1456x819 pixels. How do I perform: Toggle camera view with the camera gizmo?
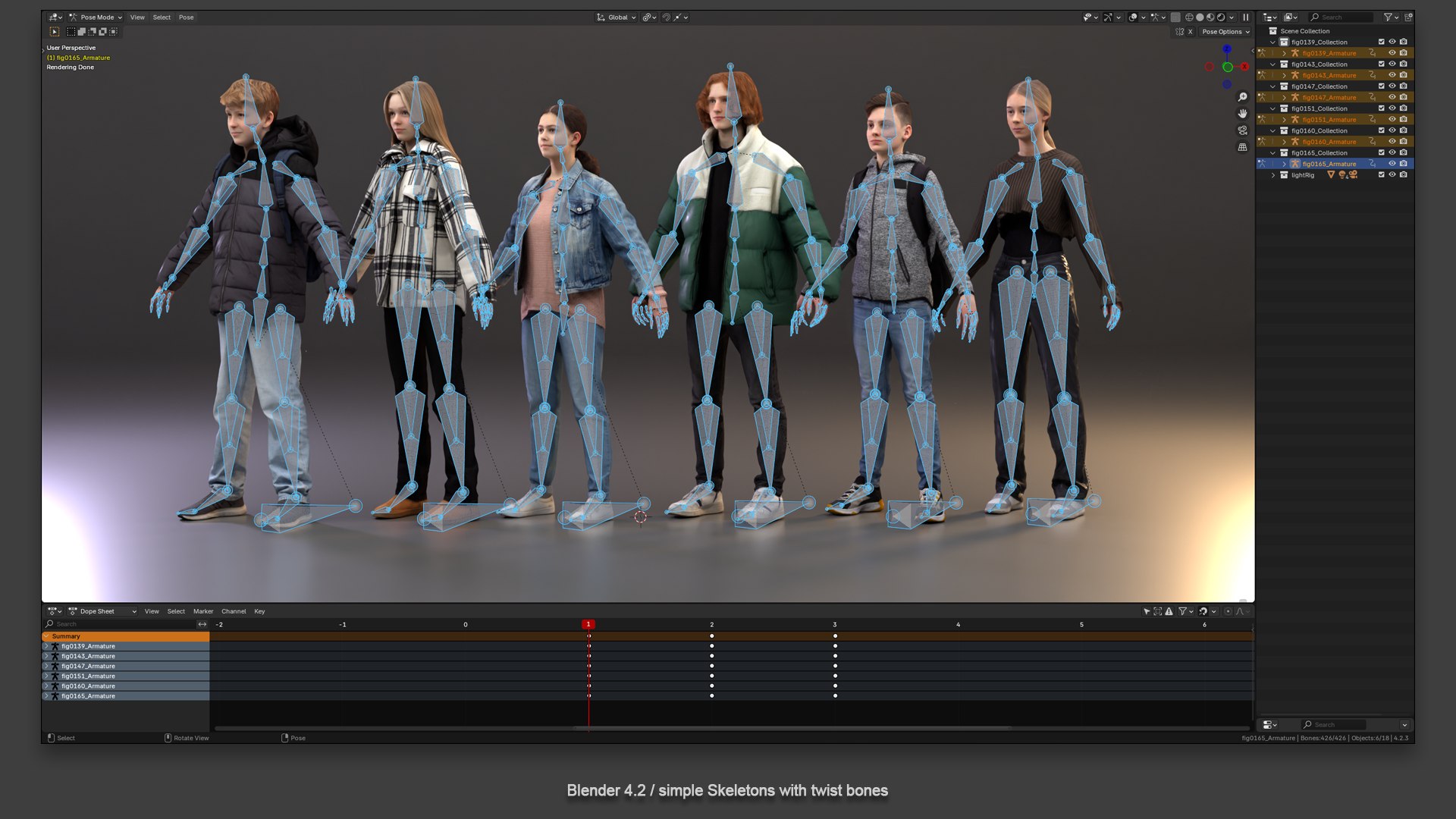pos(1242,130)
